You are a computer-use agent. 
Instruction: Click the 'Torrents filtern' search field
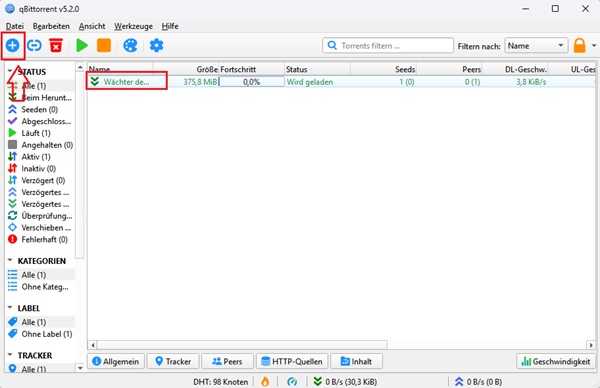coord(388,46)
